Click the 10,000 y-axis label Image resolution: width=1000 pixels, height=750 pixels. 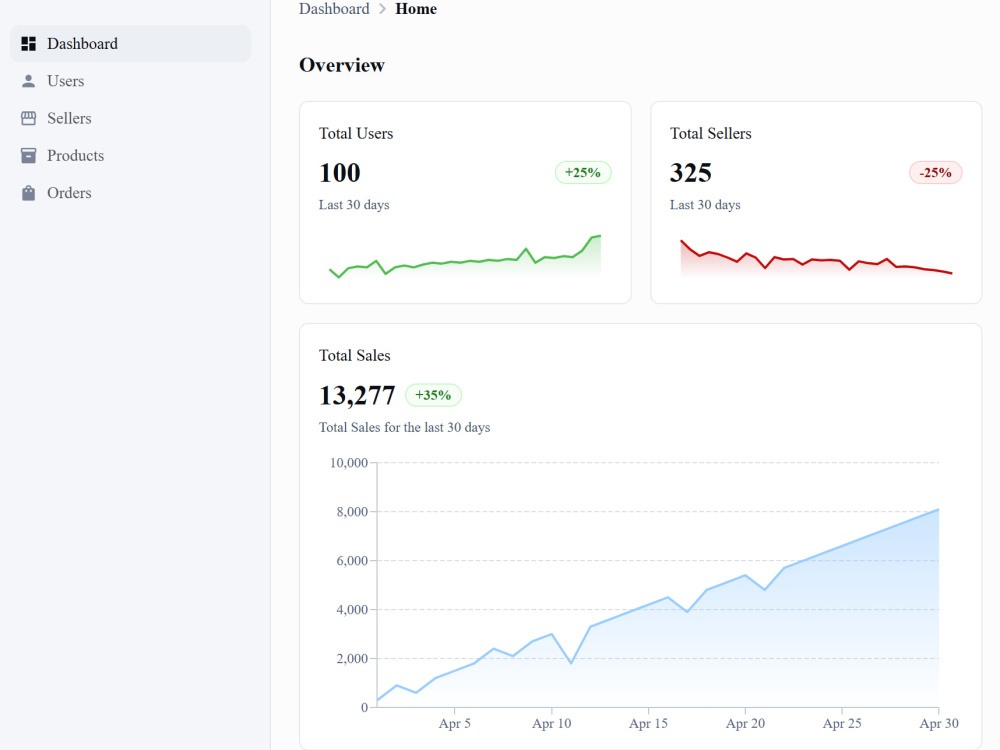pos(349,462)
